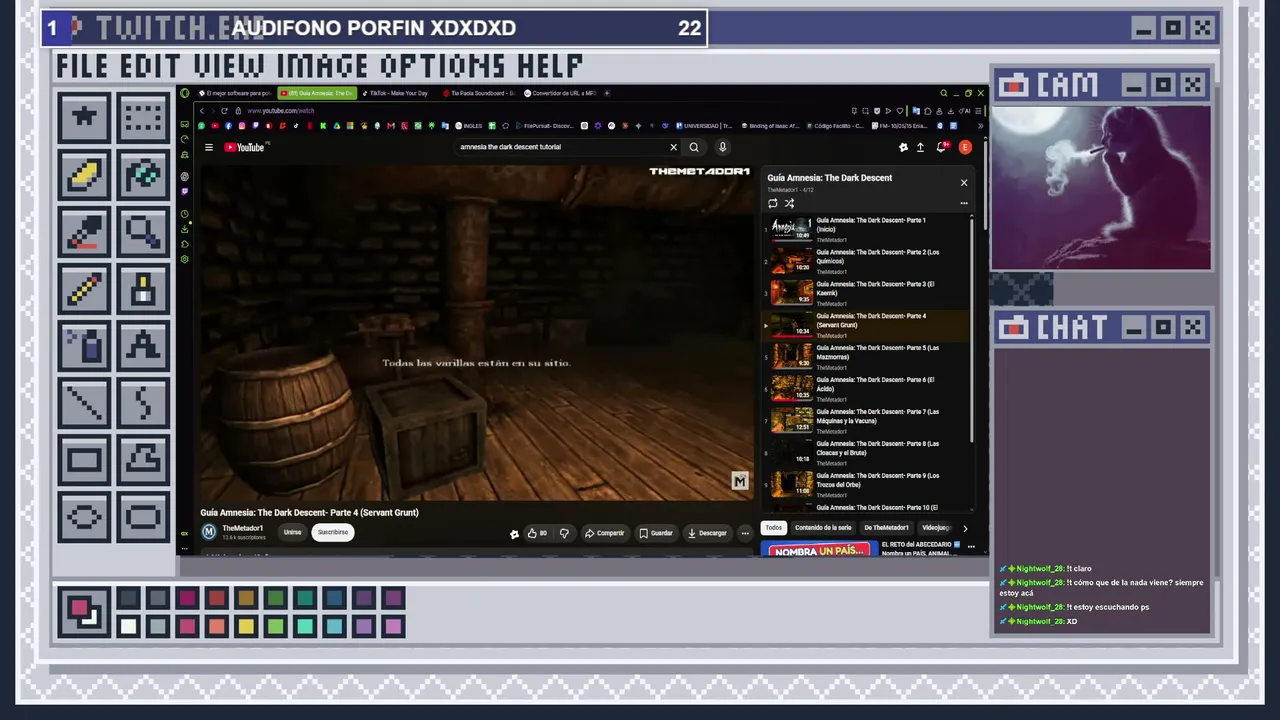Click the Descargar download button
Viewport: 1280px width, 720px height.
(x=707, y=533)
